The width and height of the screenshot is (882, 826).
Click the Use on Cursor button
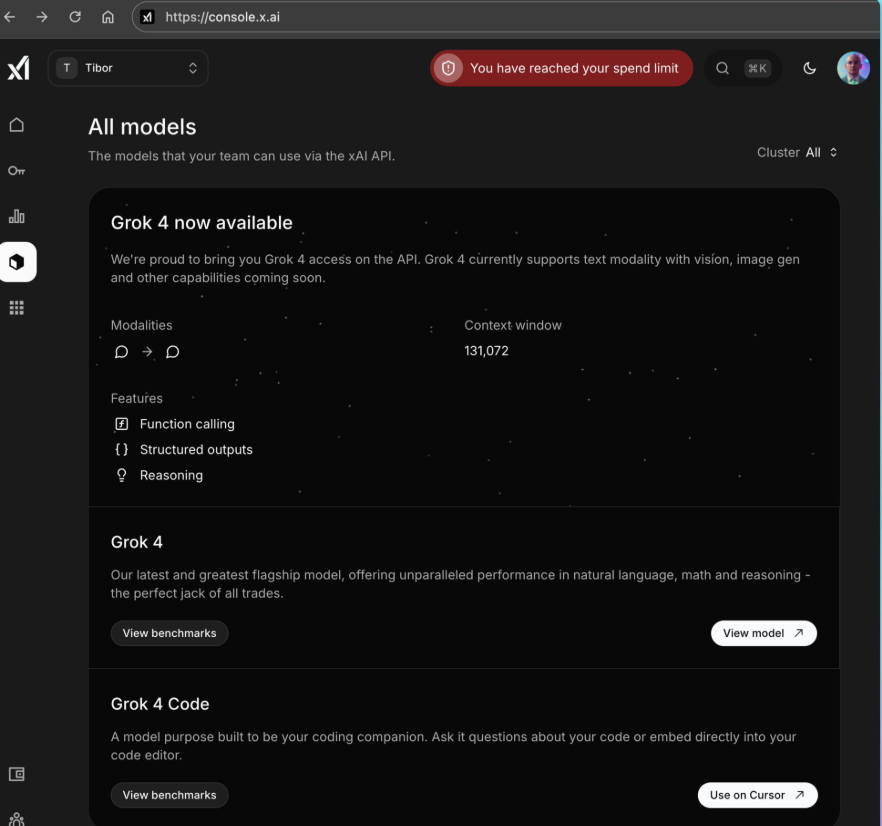pos(757,795)
